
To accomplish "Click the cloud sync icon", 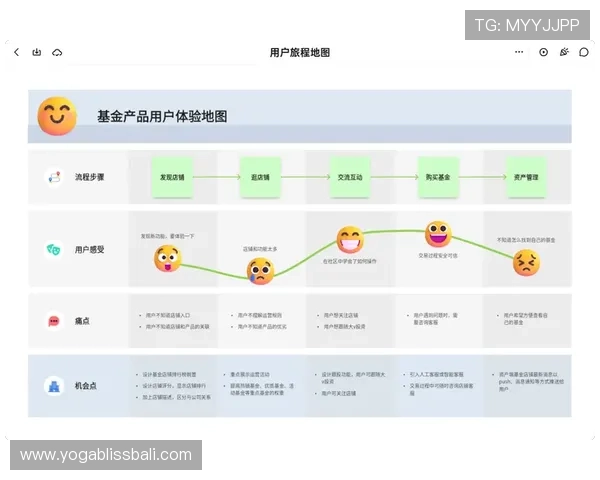I will coord(57,52).
